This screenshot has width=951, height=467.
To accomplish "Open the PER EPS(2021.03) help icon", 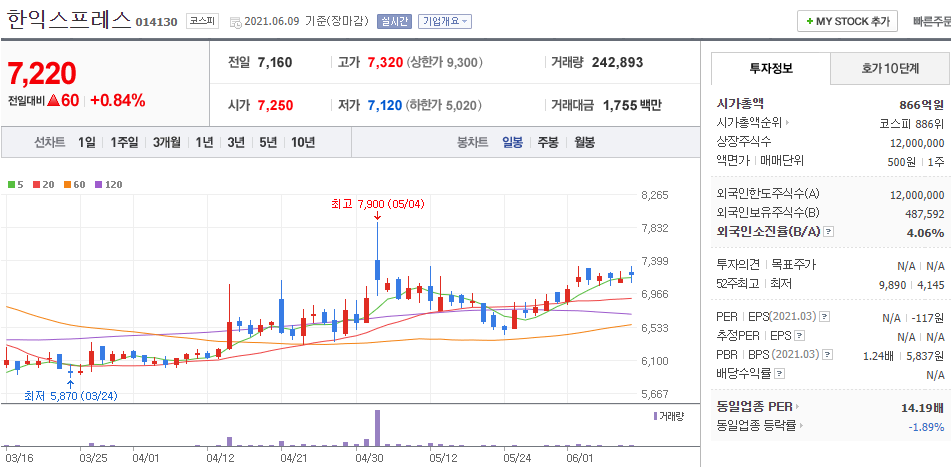I will click(824, 317).
